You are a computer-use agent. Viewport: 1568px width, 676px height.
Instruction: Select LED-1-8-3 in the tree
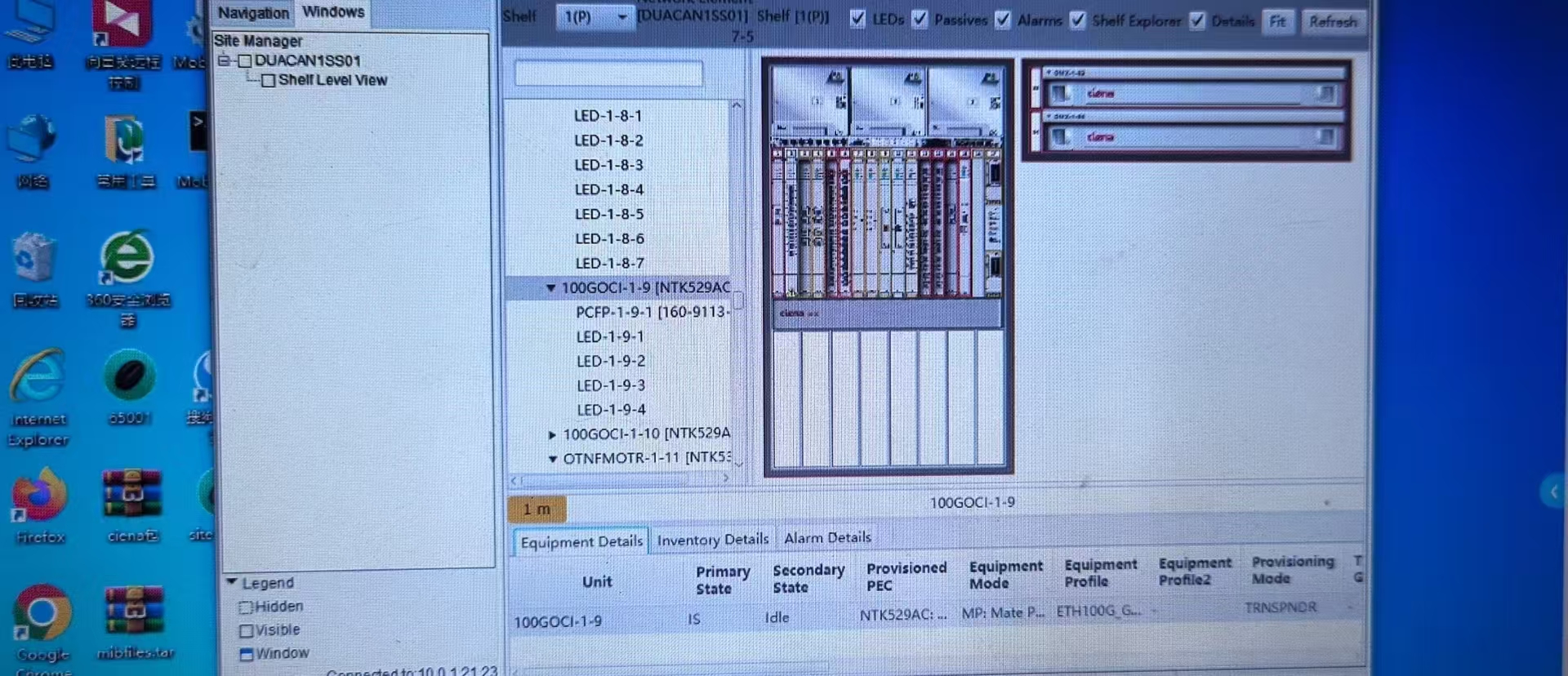click(x=608, y=165)
